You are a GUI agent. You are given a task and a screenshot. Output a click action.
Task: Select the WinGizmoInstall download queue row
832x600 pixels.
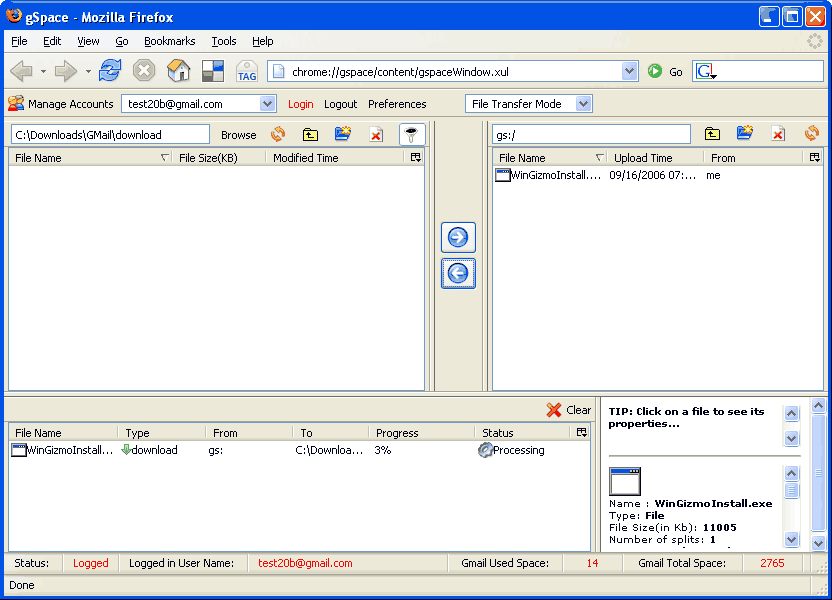pos(299,450)
